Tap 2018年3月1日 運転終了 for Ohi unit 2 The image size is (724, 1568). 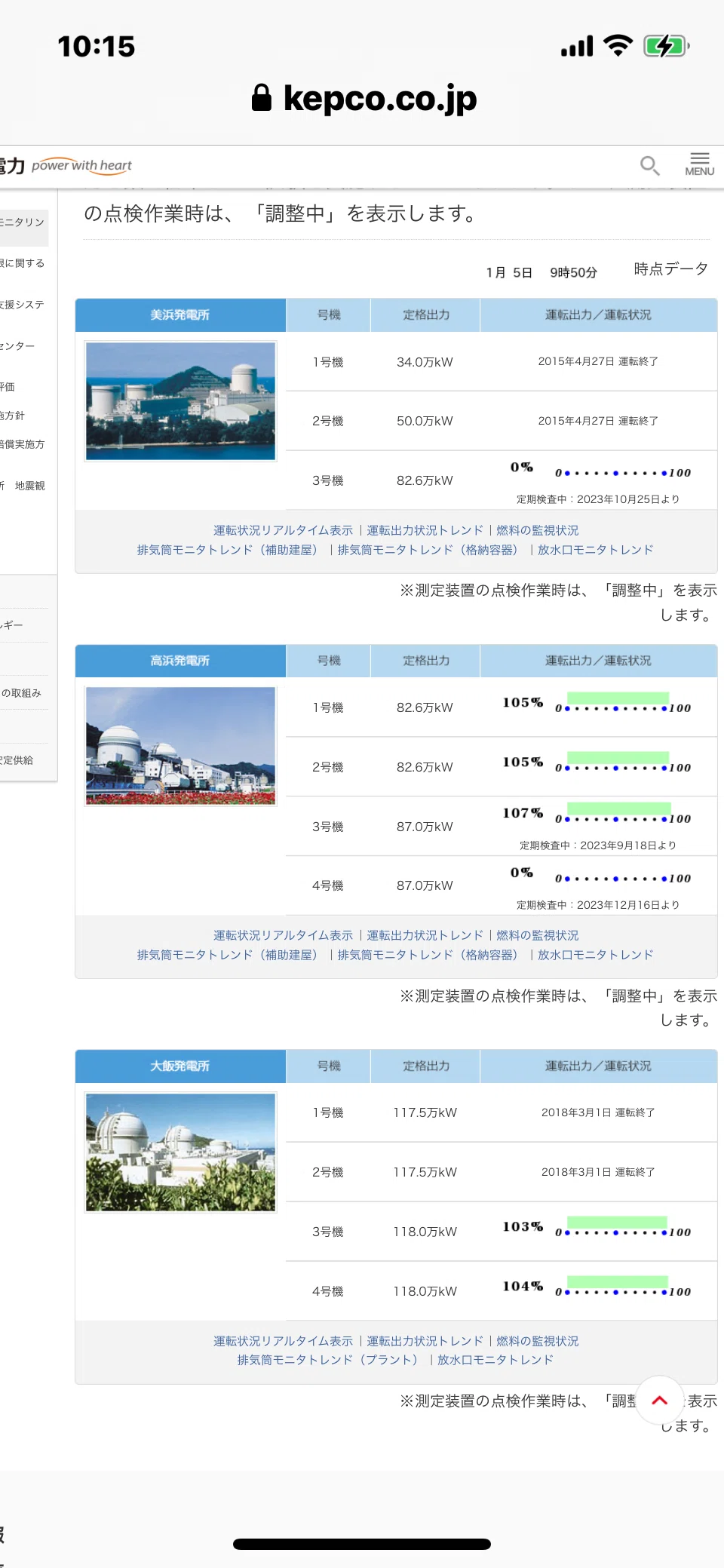(598, 1172)
